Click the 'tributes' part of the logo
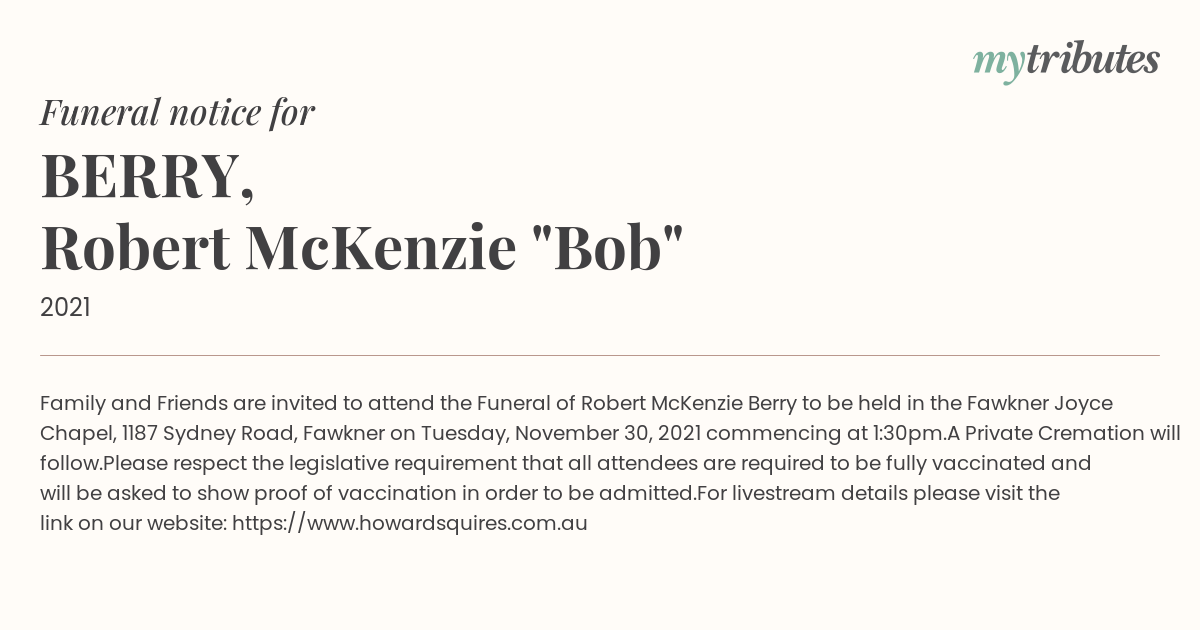This screenshot has width=1200, height=630. pyautogui.click(x=1092, y=59)
